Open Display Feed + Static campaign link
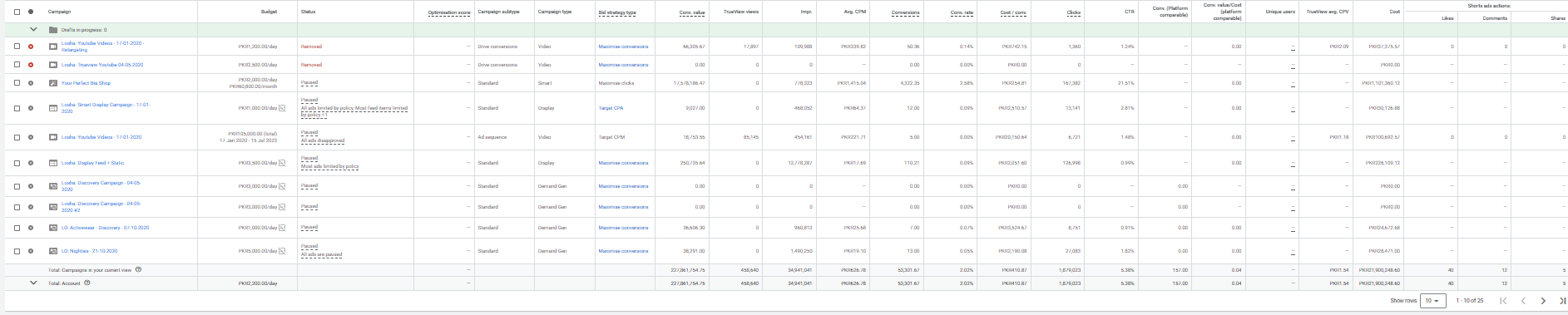Screen dimensions: 1568x315 [92, 163]
